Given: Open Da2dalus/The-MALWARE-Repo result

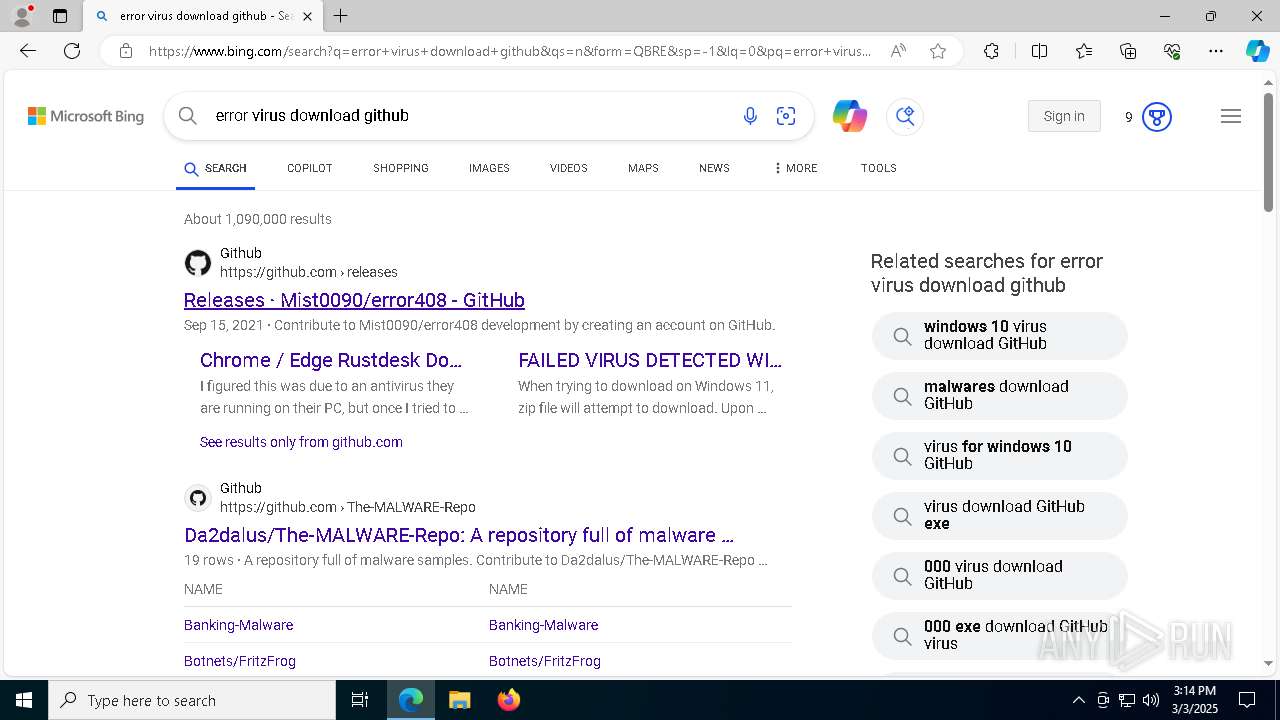Looking at the screenshot, I should pos(459,535).
